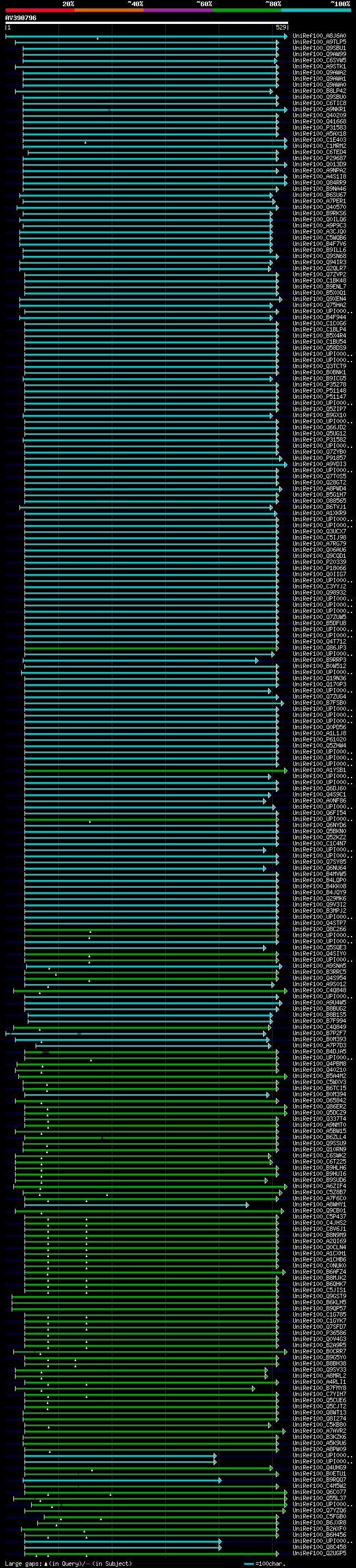The height and width of the screenshot is (1568, 356).
Task: Select hit label UniRef100_Q8I274
Action: (319, 1419)
